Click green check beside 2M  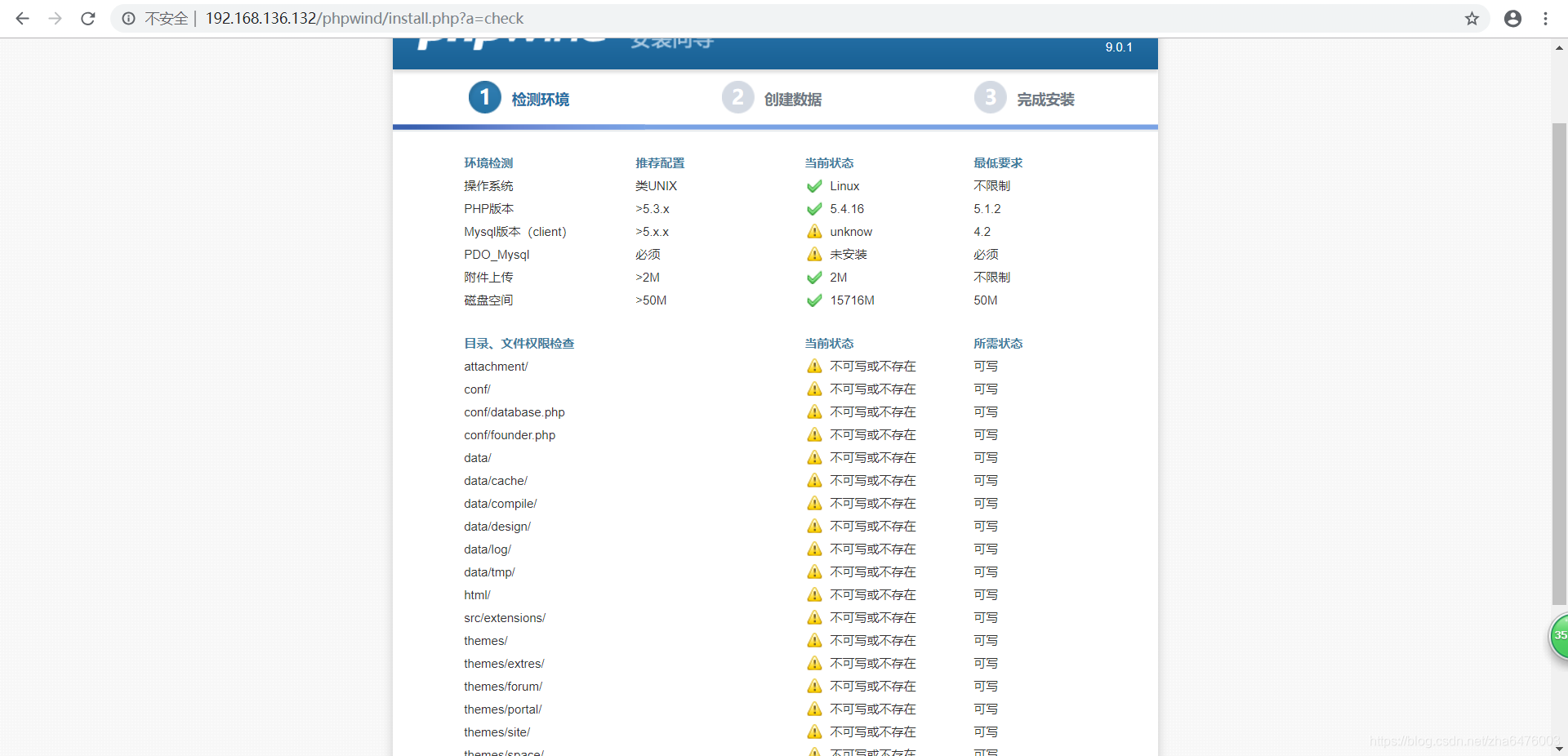click(x=814, y=278)
